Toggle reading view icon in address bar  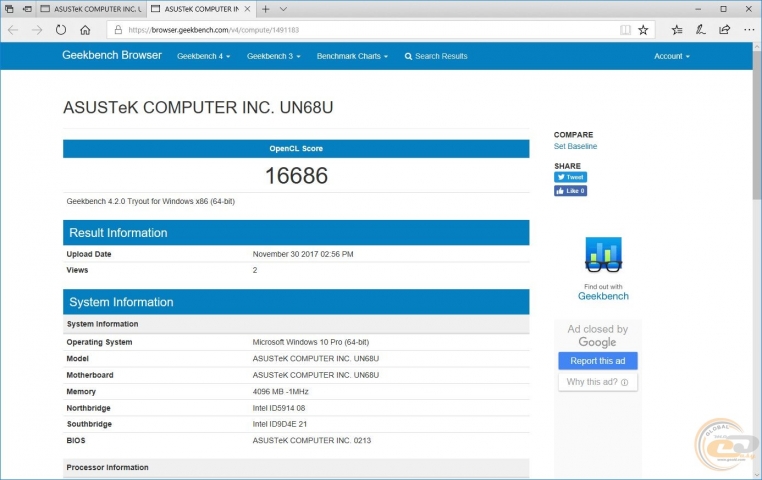pyautogui.click(x=625, y=30)
